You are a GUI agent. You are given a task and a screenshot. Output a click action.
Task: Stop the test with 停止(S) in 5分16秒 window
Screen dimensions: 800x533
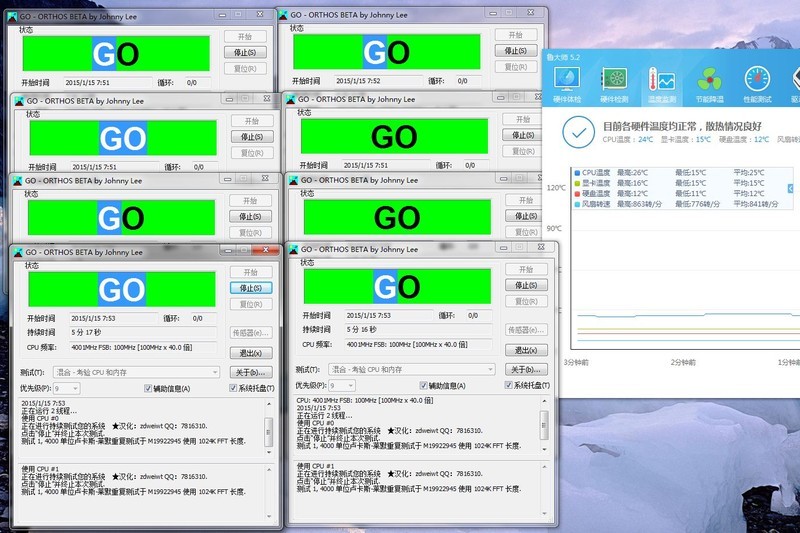pyautogui.click(x=526, y=285)
